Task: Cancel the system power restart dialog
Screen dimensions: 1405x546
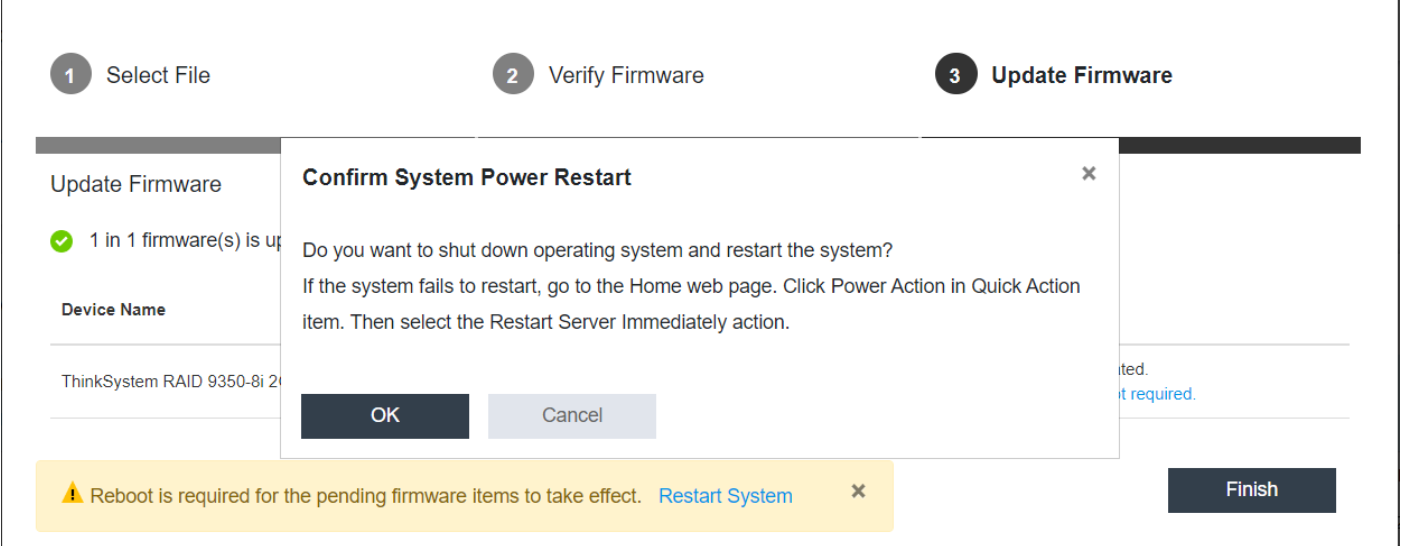Action: tap(572, 416)
